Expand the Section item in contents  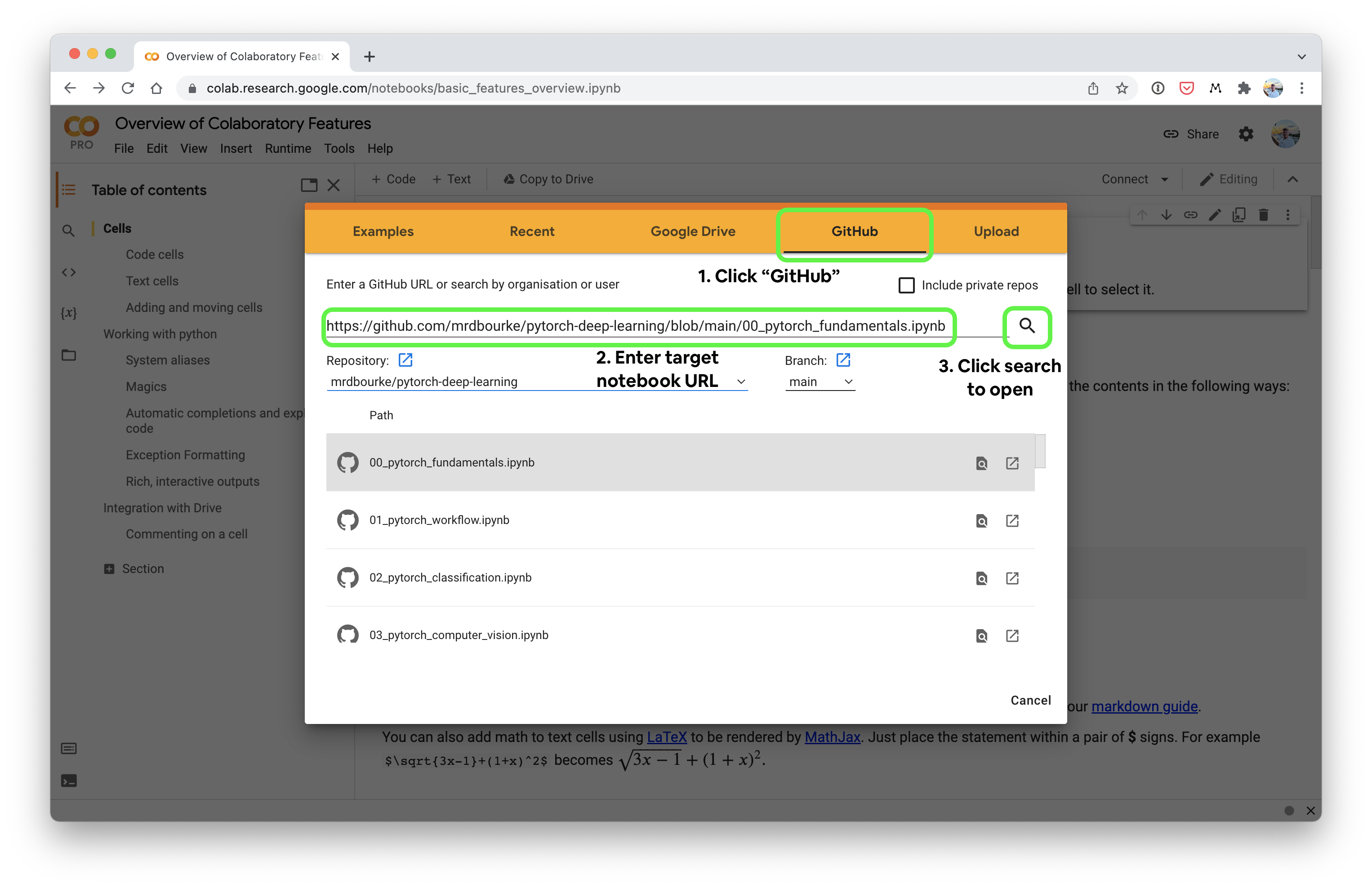click(109, 569)
